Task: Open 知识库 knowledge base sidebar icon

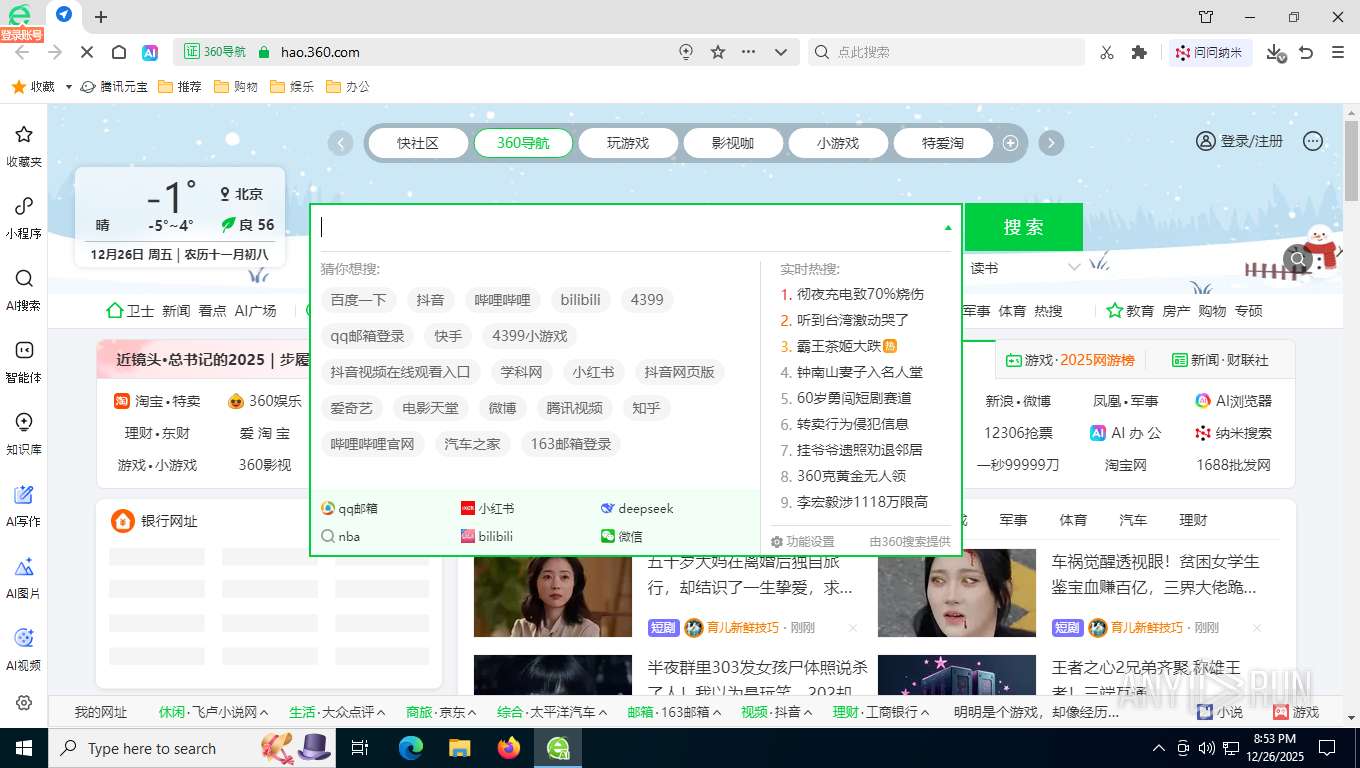Action: tap(24, 433)
